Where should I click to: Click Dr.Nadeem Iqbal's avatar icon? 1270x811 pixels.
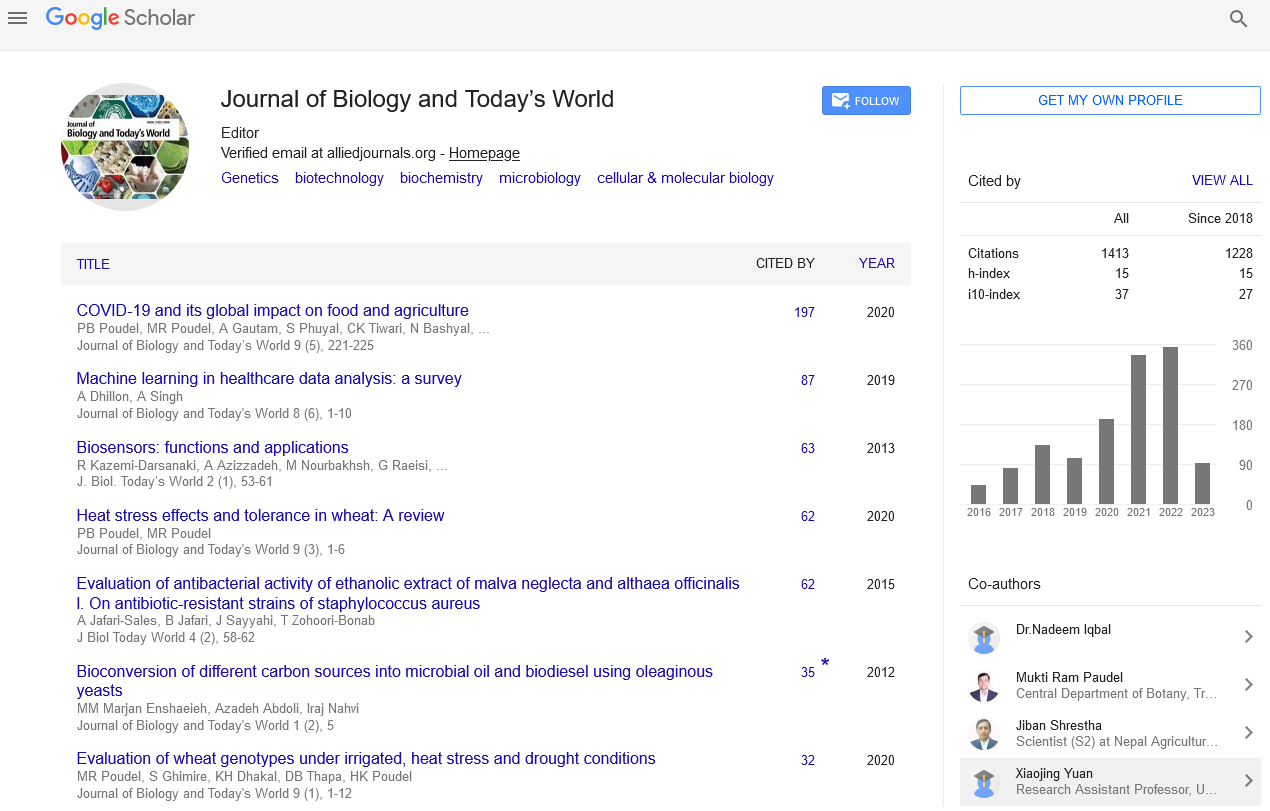pos(984,638)
